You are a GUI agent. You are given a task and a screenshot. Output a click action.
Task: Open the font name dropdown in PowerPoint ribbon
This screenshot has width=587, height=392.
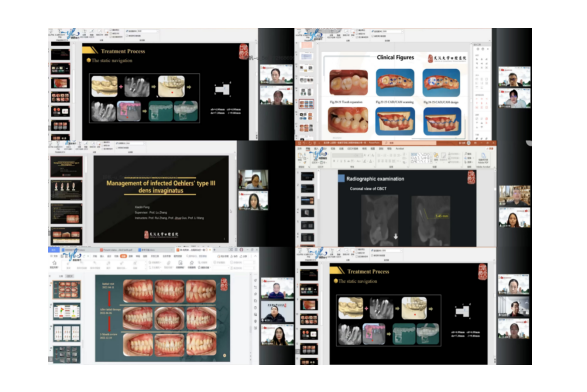(x=347, y=155)
